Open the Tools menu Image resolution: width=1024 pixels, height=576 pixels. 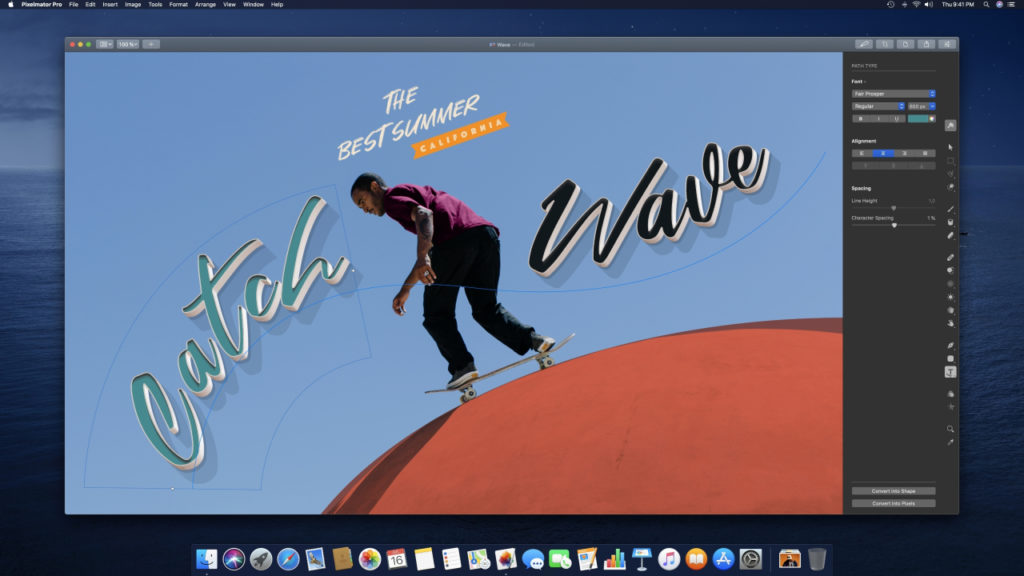pos(155,5)
